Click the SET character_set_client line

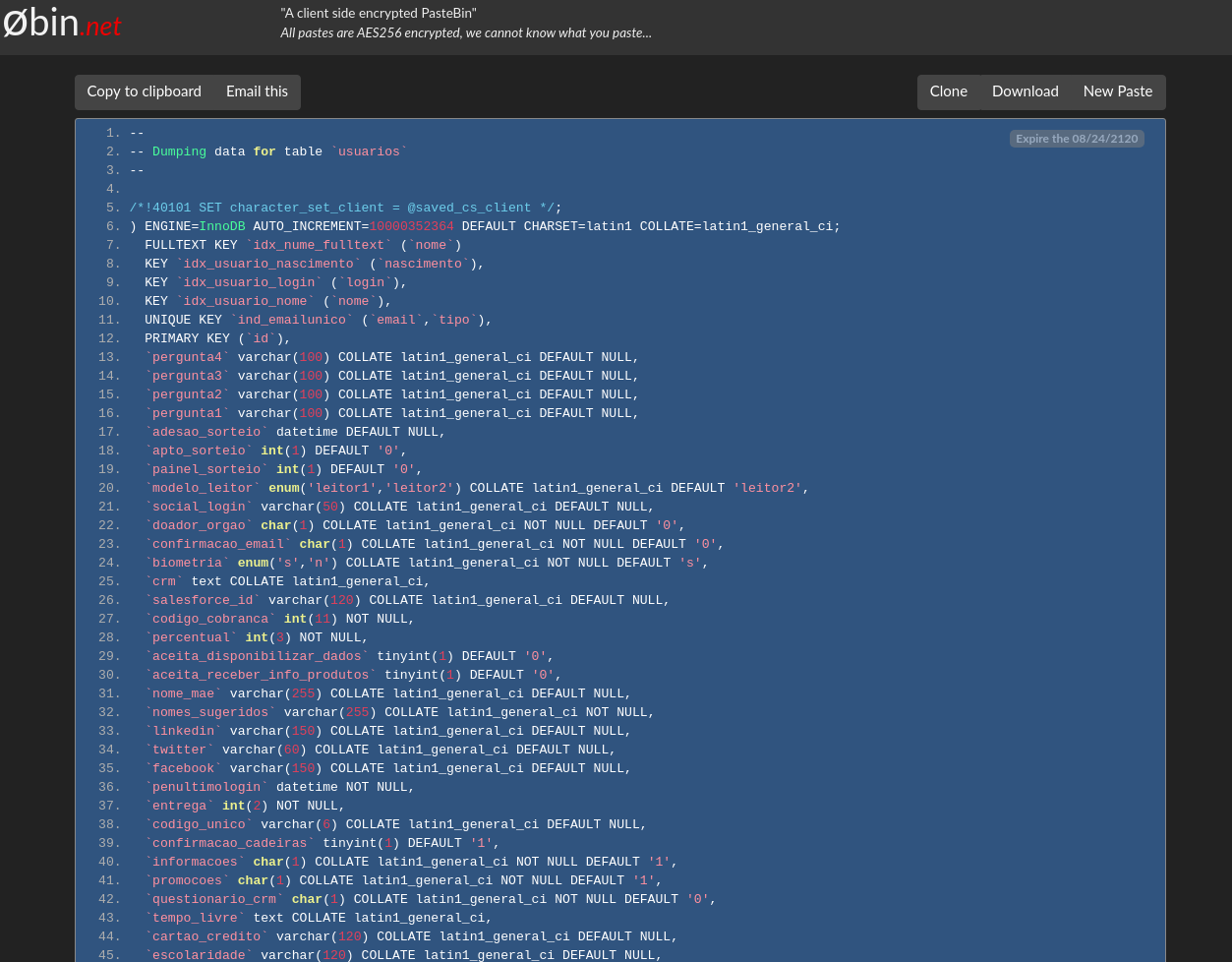[x=345, y=208]
